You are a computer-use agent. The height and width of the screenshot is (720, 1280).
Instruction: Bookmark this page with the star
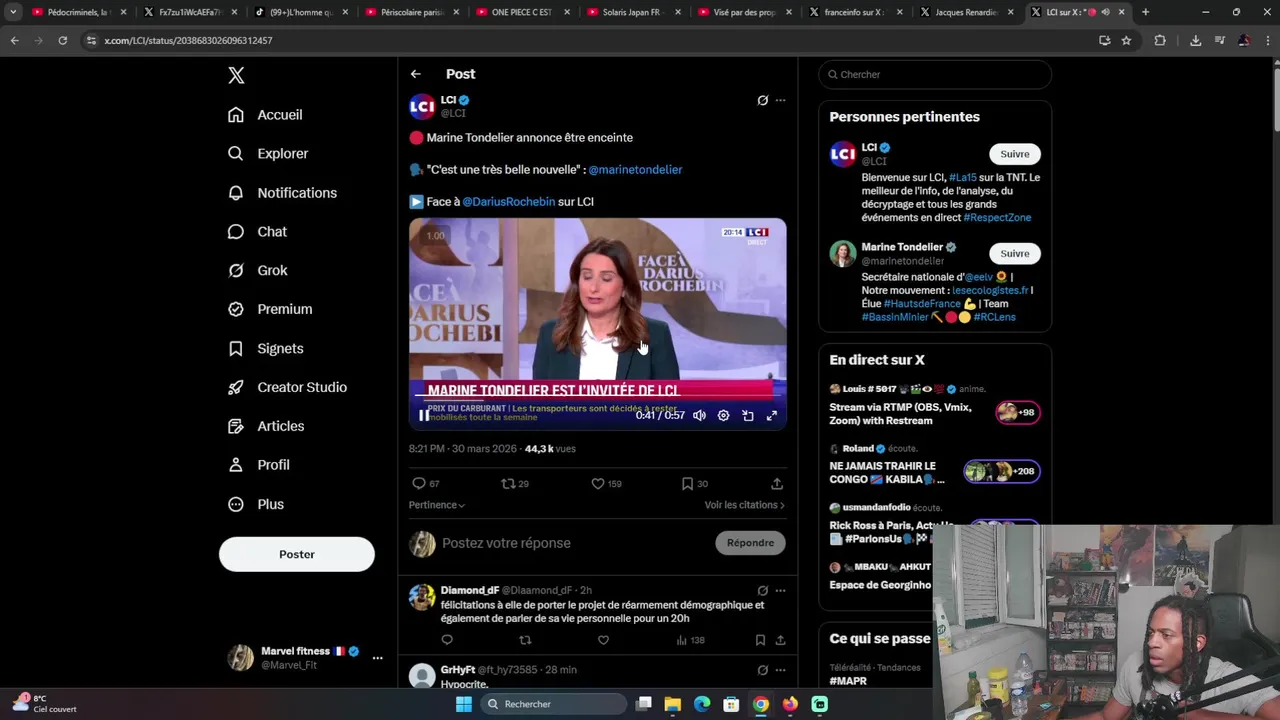[x=1126, y=41]
